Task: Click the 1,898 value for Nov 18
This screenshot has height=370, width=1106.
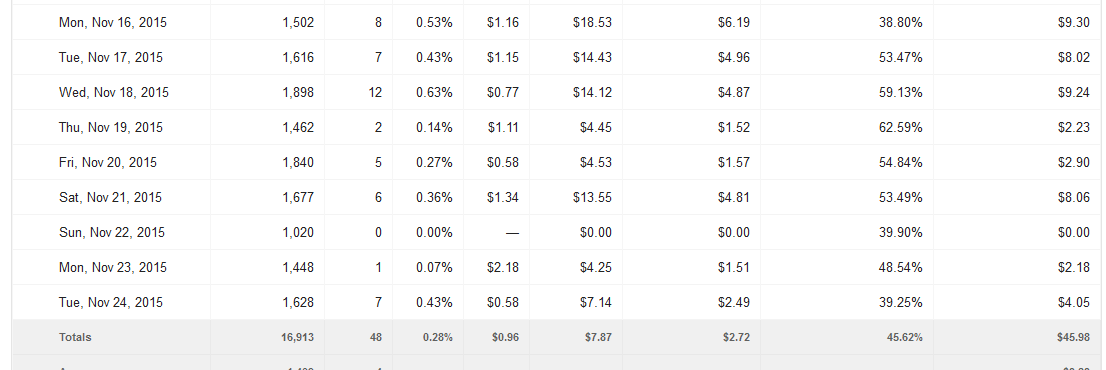Action: pyautogui.click(x=298, y=92)
